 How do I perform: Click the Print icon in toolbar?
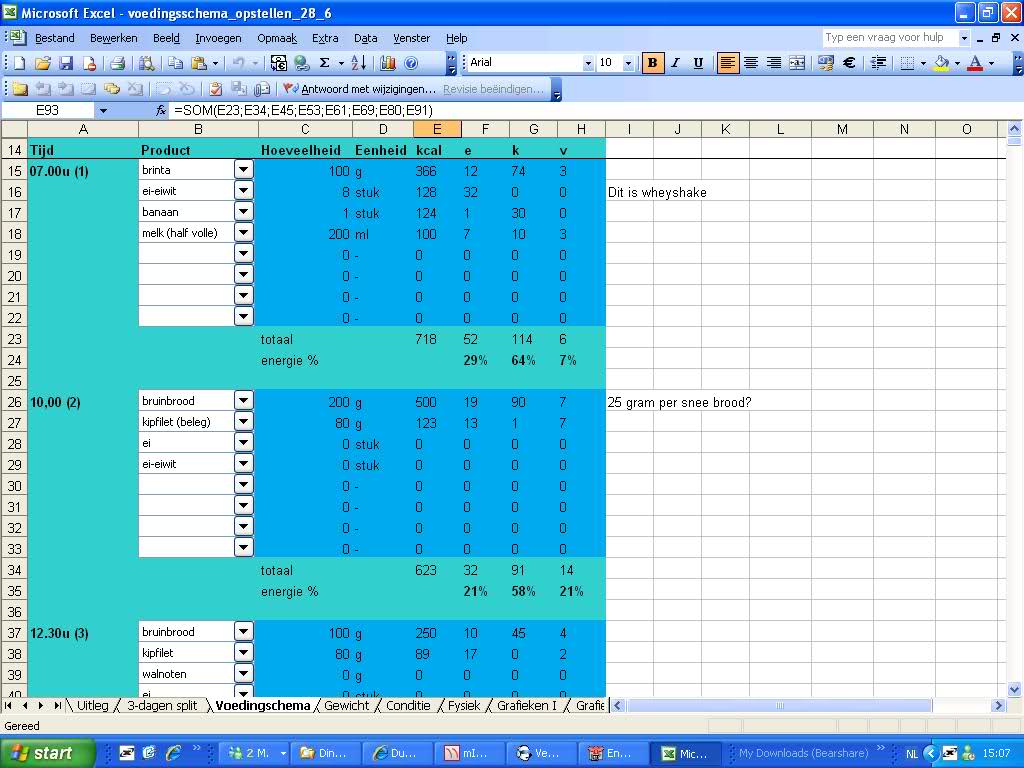click(x=117, y=63)
